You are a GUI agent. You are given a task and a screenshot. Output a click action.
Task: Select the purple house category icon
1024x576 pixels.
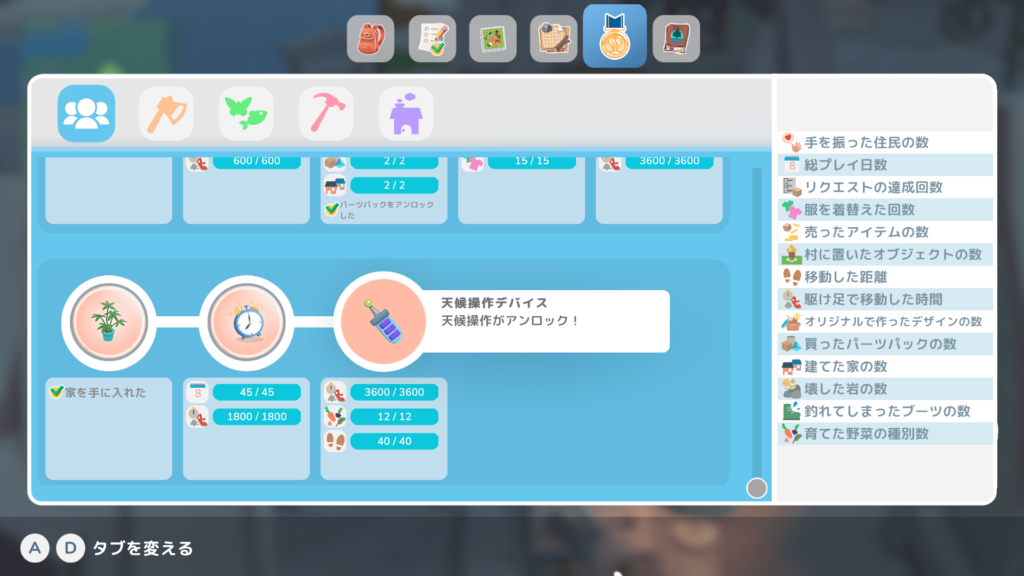(x=406, y=114)
